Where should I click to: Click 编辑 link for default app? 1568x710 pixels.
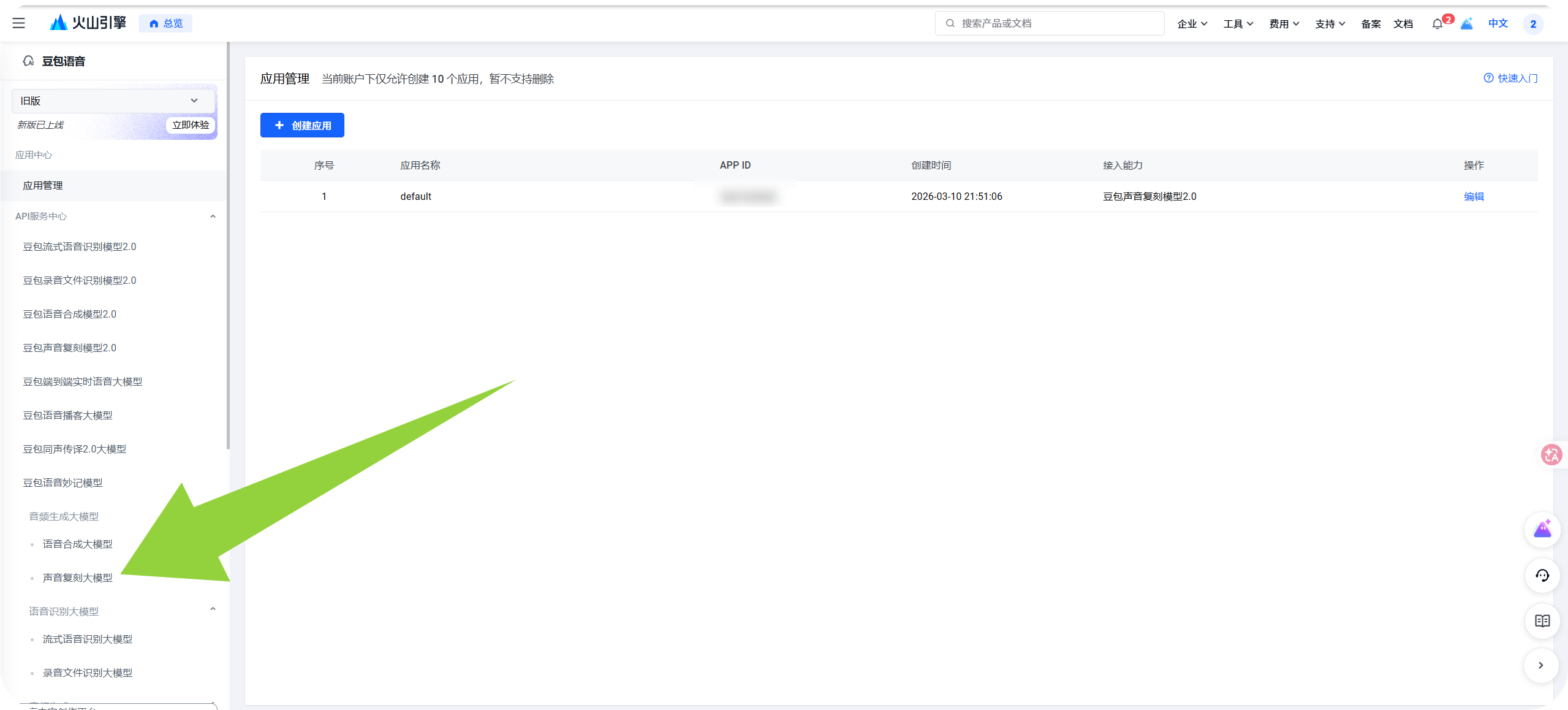point(1474,196)
